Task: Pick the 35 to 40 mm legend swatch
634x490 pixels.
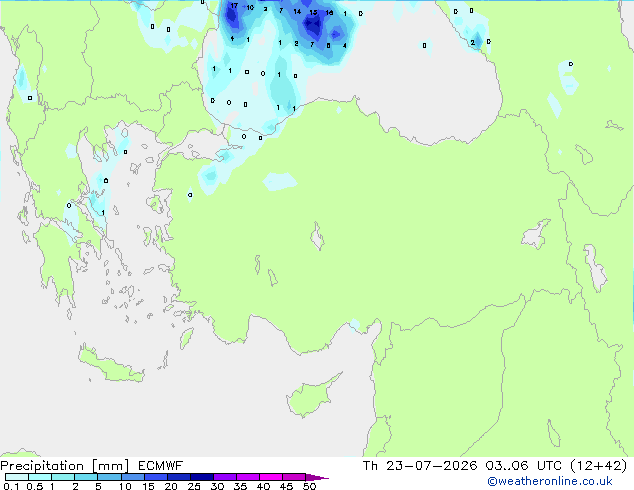Action: pos(248,477)
